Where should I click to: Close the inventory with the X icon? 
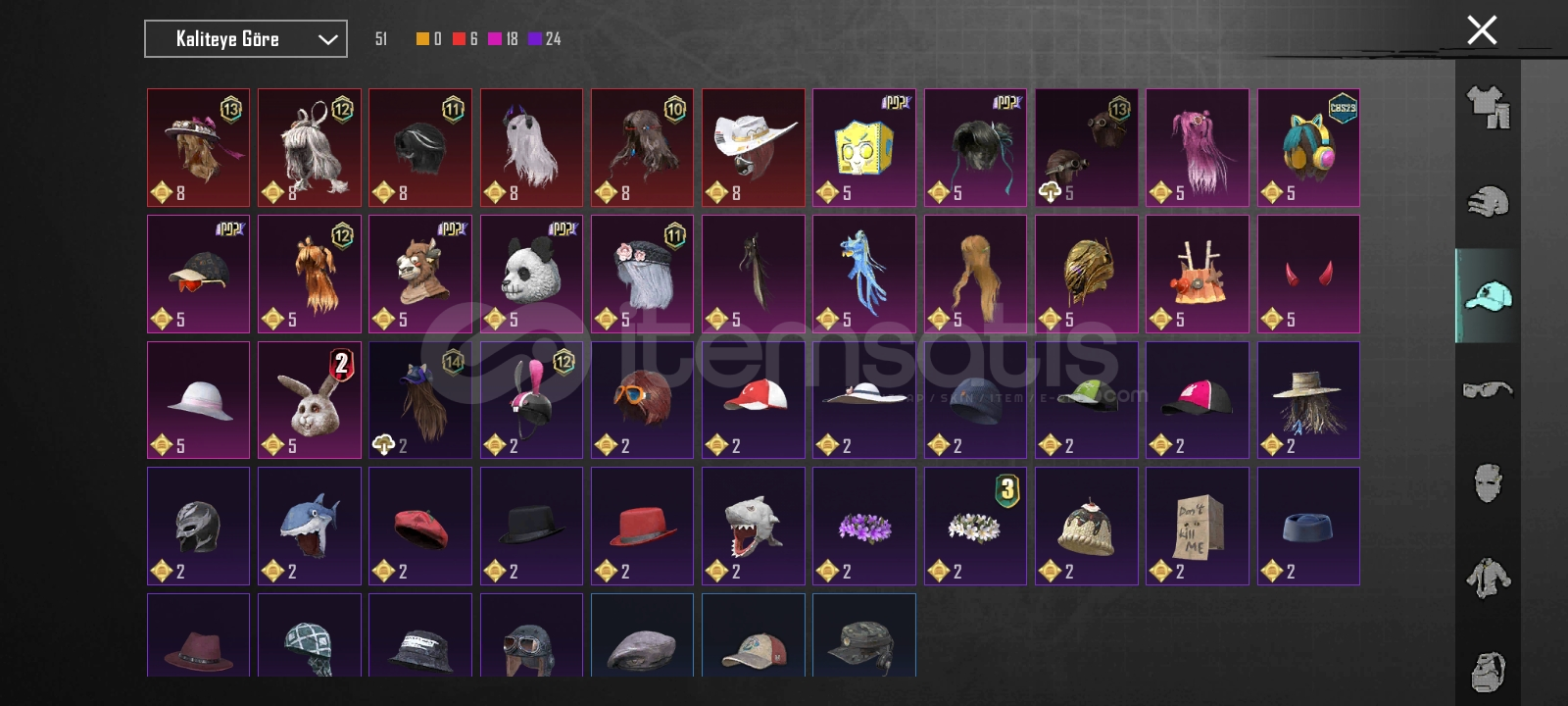coord(1482,30)
